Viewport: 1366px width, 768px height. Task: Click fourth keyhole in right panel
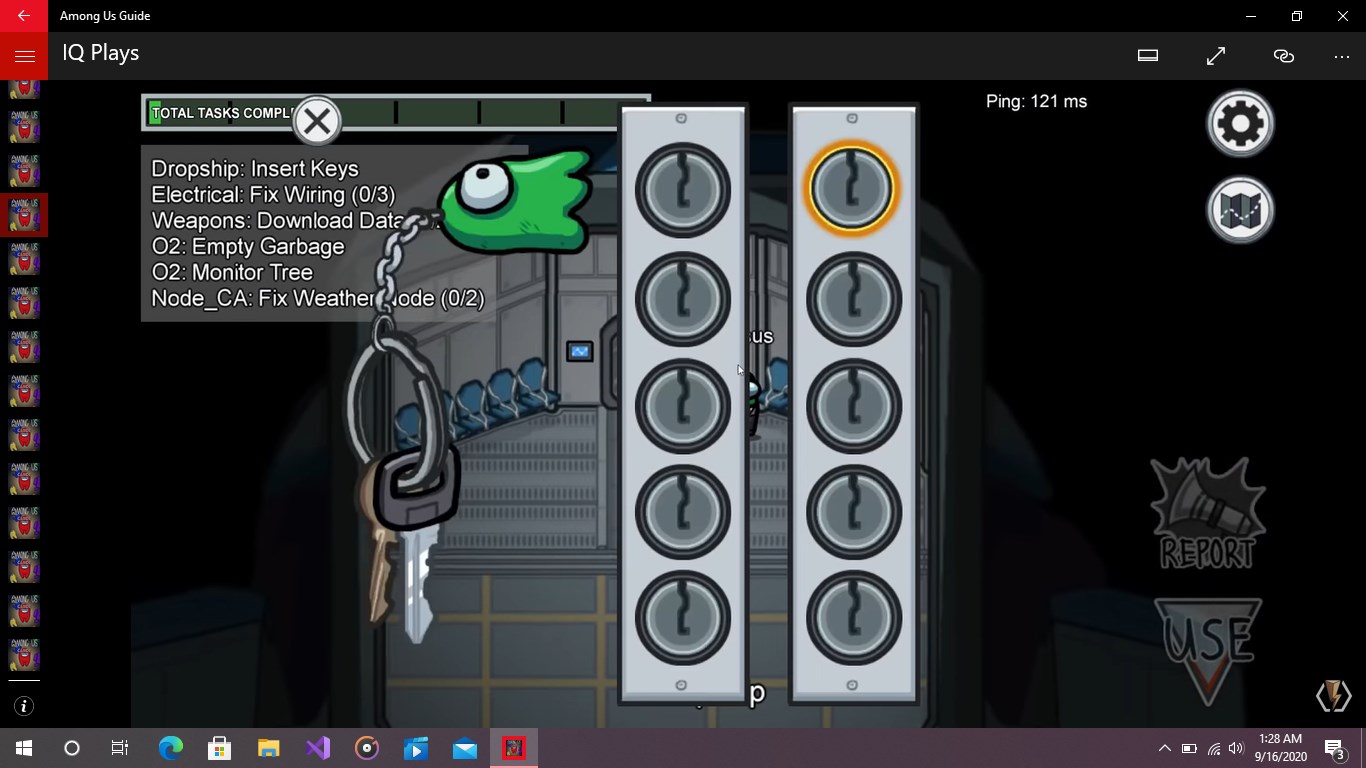pyautogui.click(x=853, y=513)
